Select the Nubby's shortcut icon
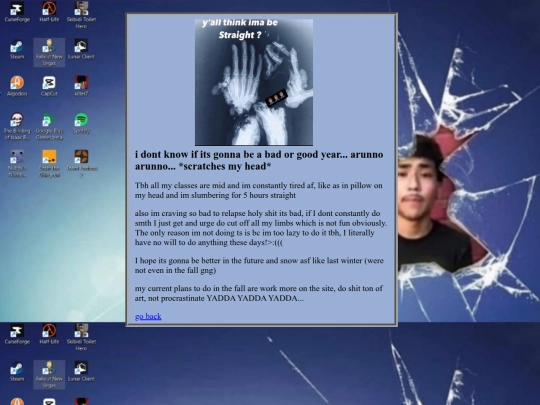Screen dimensions: 540x405 (17, 164)
